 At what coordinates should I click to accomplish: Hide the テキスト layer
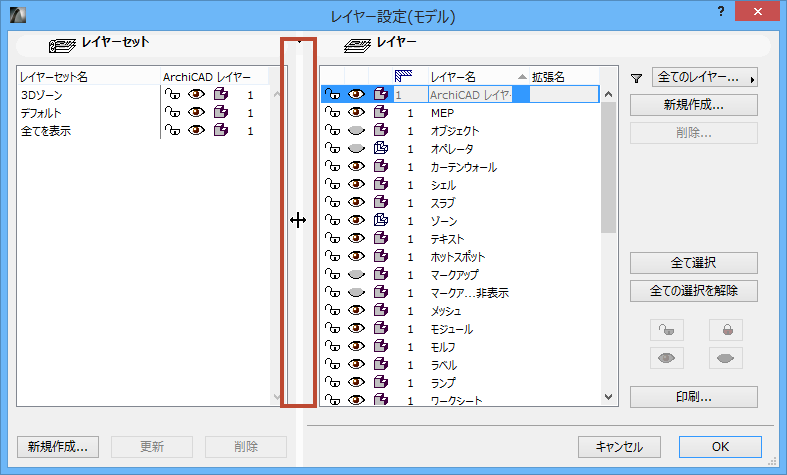click(356, 238)
